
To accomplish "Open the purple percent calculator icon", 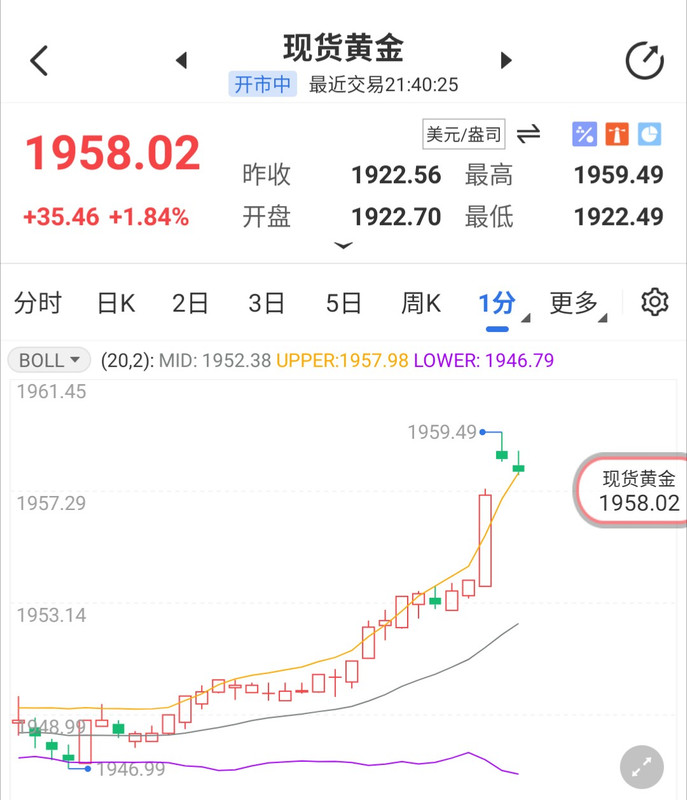I will pos(584,134).
